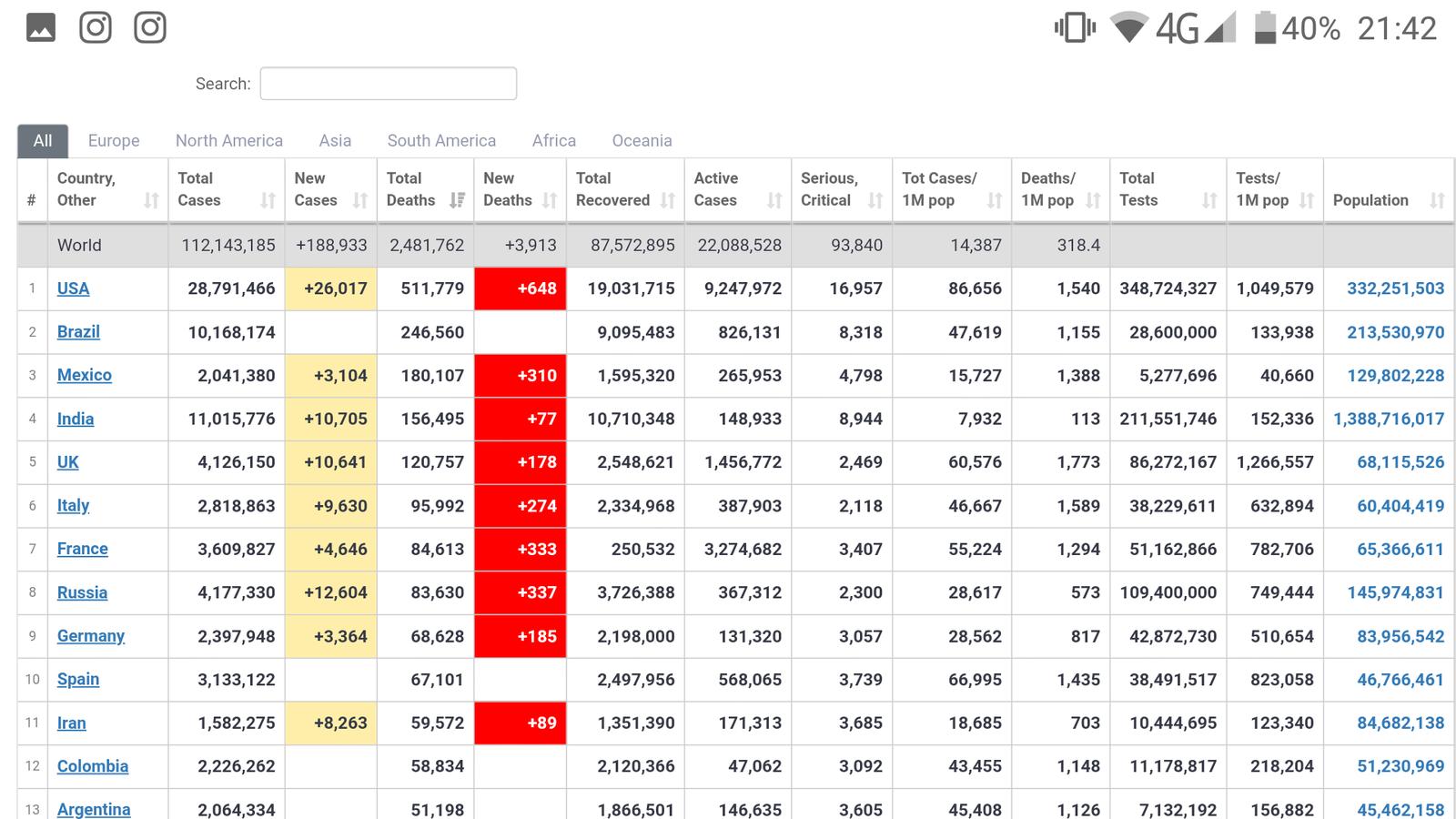1456x819 pixels.
Task: Sort by Total Tests arrows
Action: [1209, 200]
